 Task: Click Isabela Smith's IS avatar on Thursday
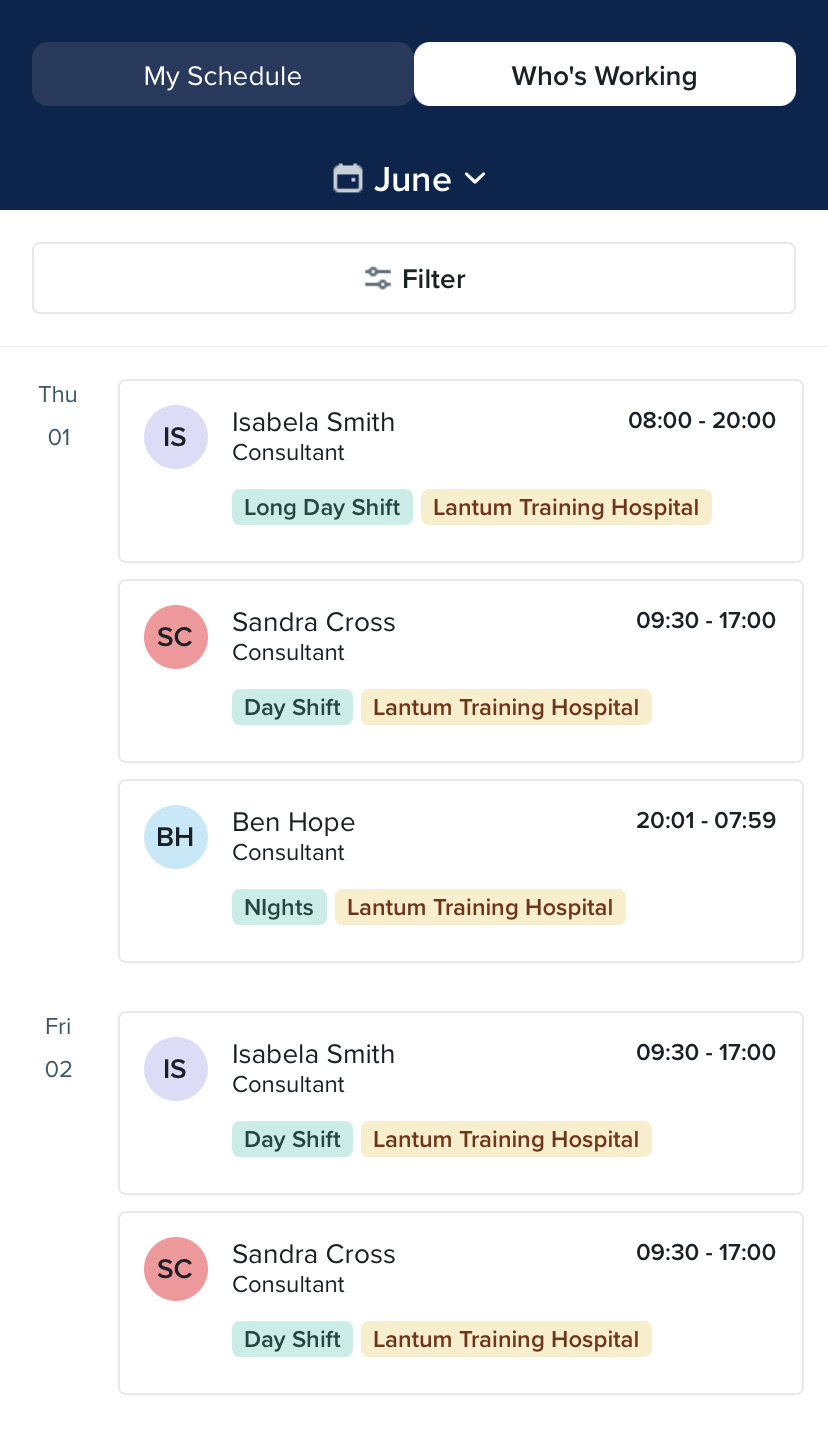click(x=175, y=437)
